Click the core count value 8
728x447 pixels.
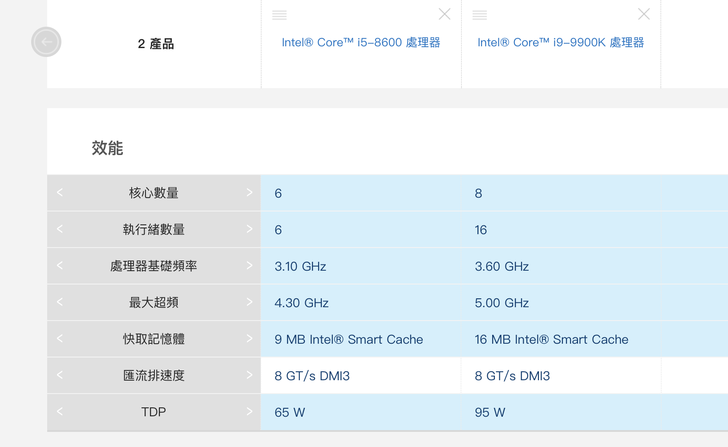pyautogui.click(x=478, y=193)
